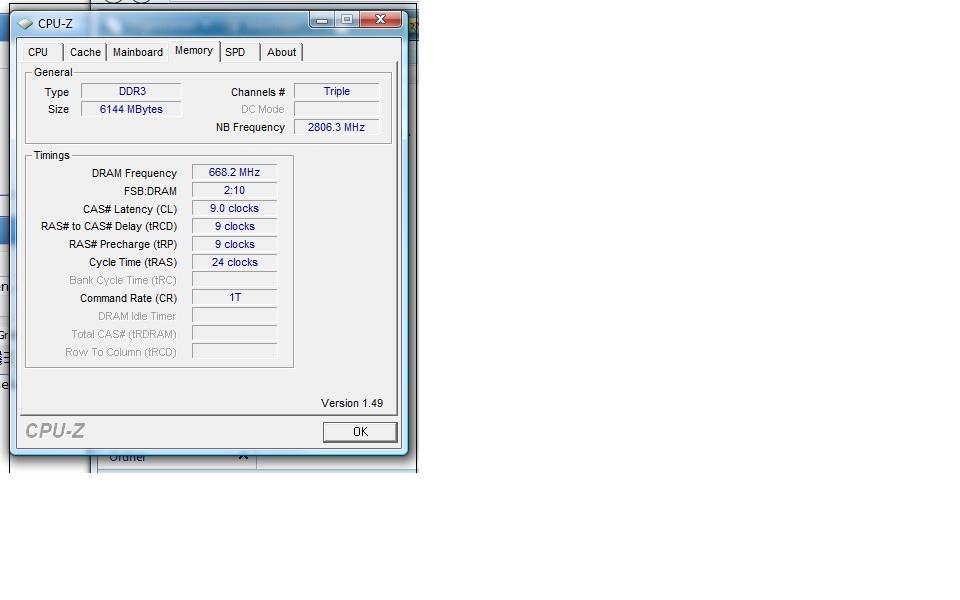The image size is (960, 600).
Task: Click the 6144 MBytes size value
Action: (x=132, y=109)
